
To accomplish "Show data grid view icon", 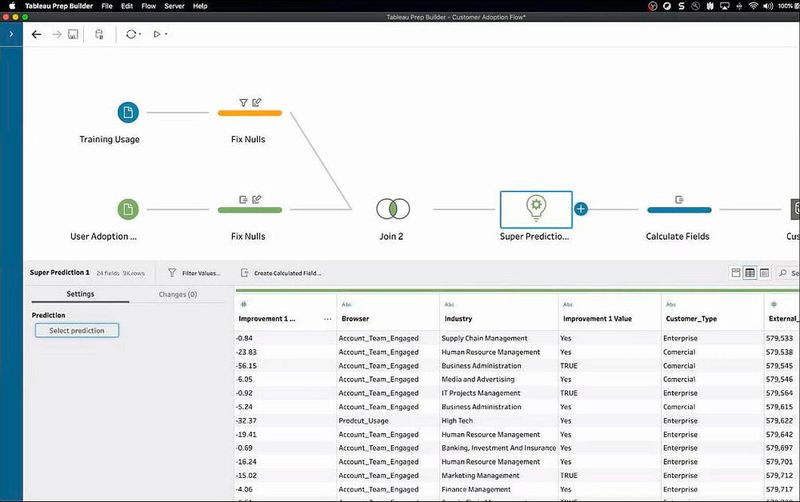I will [x=749, y=273].
